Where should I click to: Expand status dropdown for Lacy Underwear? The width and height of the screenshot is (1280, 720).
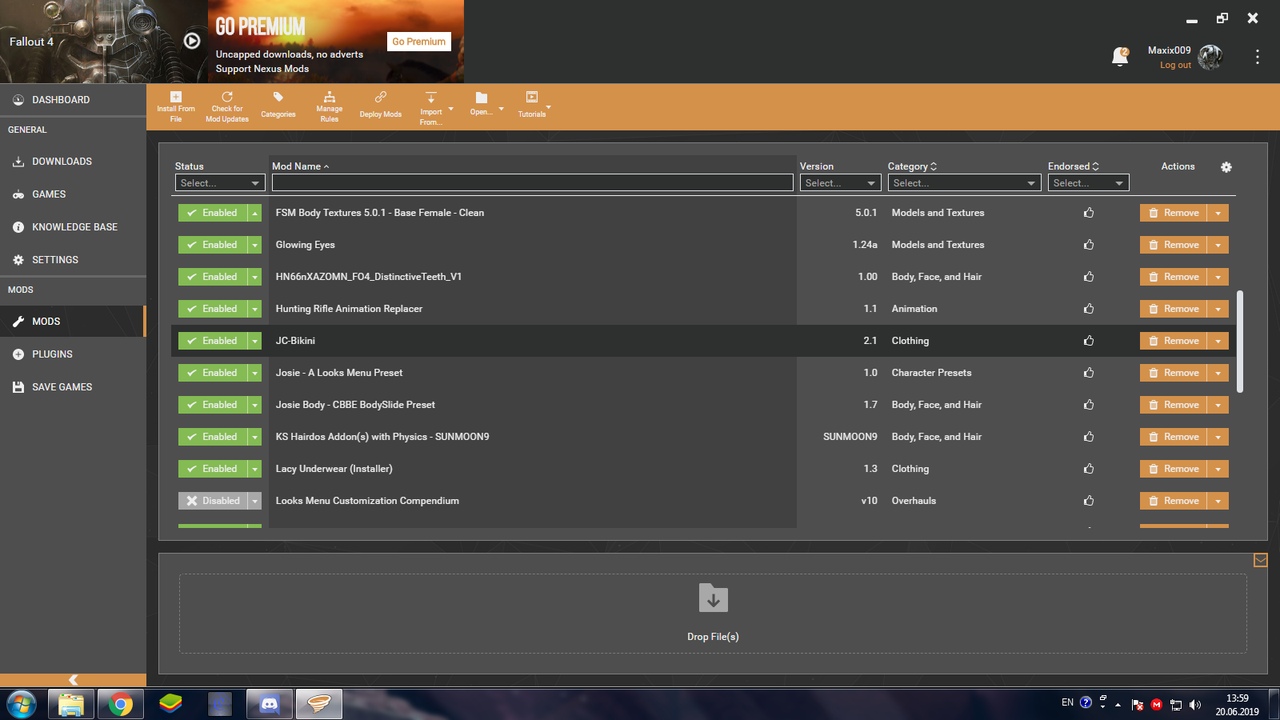click(255, 469)
